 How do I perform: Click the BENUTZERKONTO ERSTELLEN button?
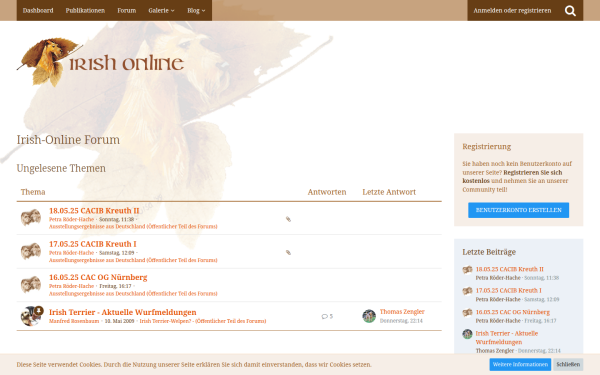(518, 210)
